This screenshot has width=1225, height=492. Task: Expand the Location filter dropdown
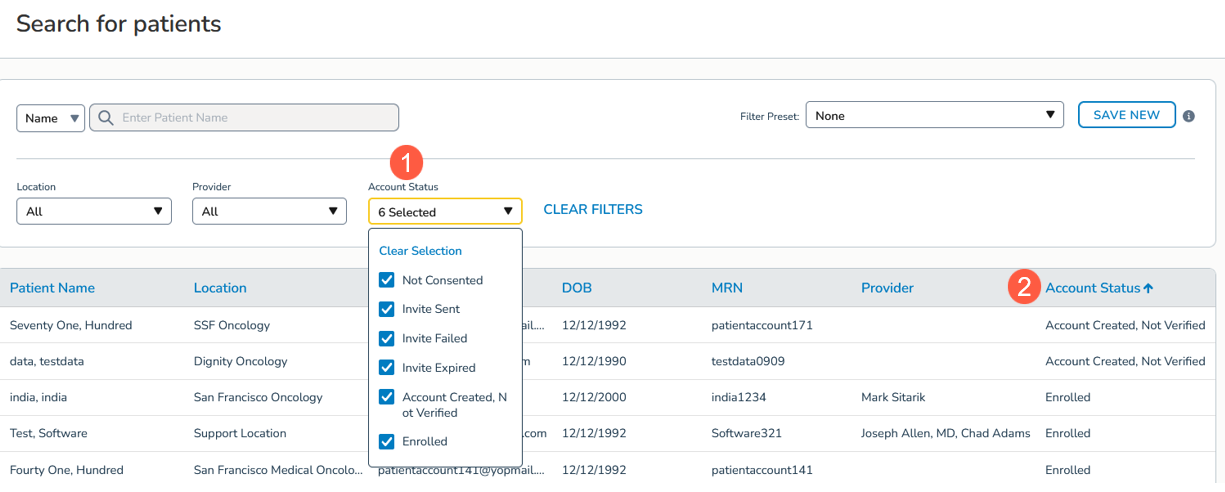pos(94,211)
